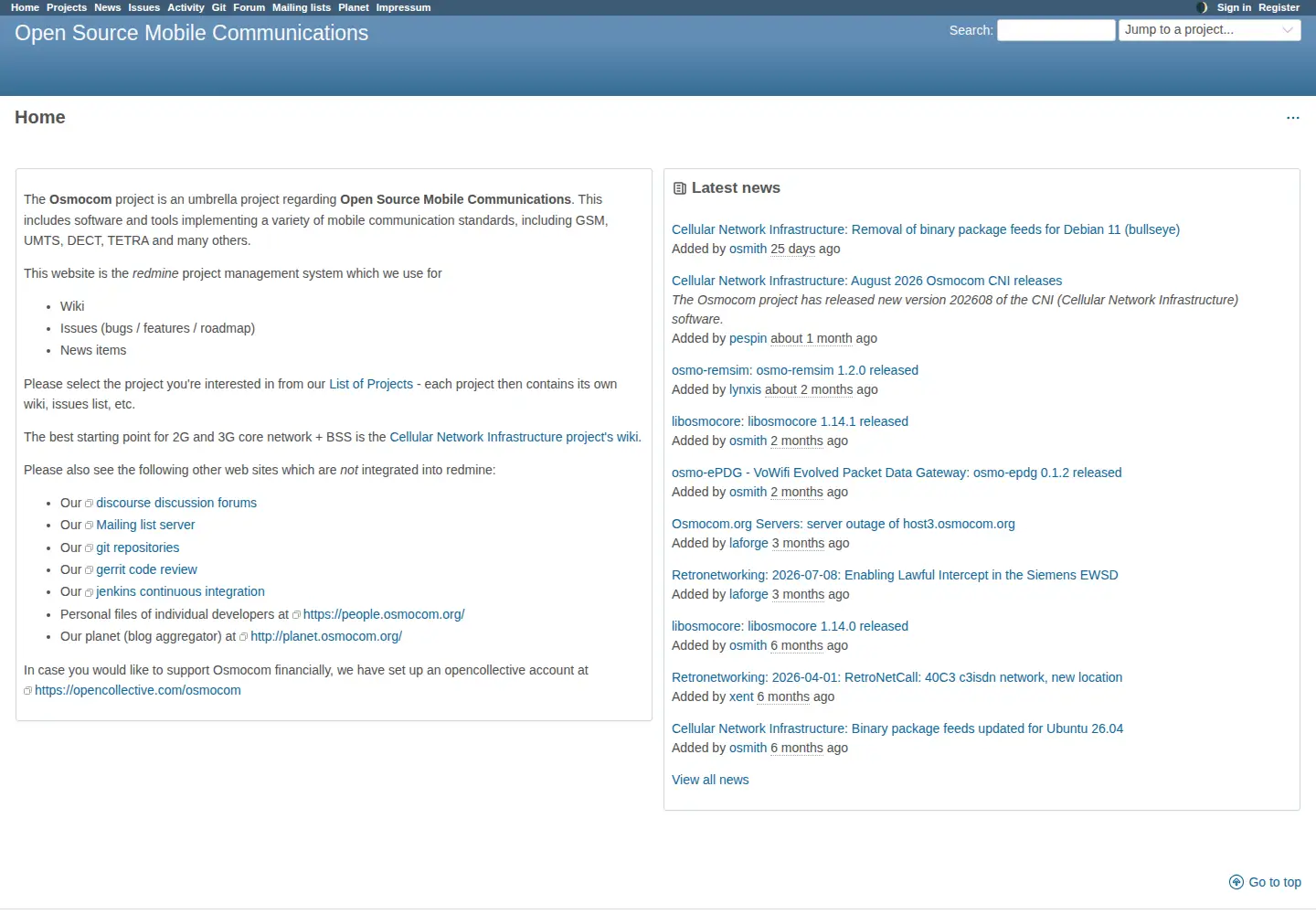Click the View all news link

click(x=710, y=780)
